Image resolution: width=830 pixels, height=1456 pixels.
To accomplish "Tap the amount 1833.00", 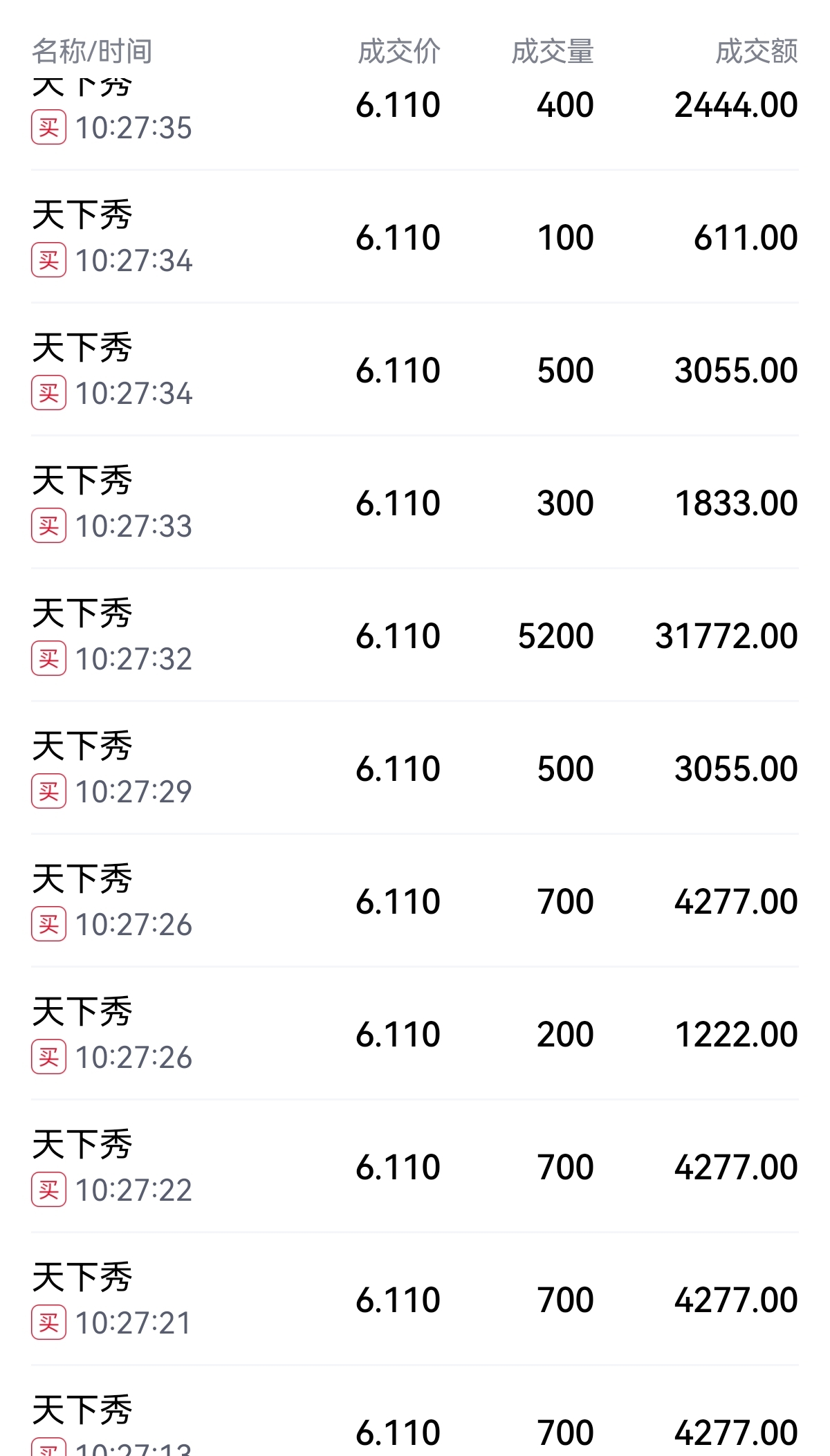I will pos(736,504).
